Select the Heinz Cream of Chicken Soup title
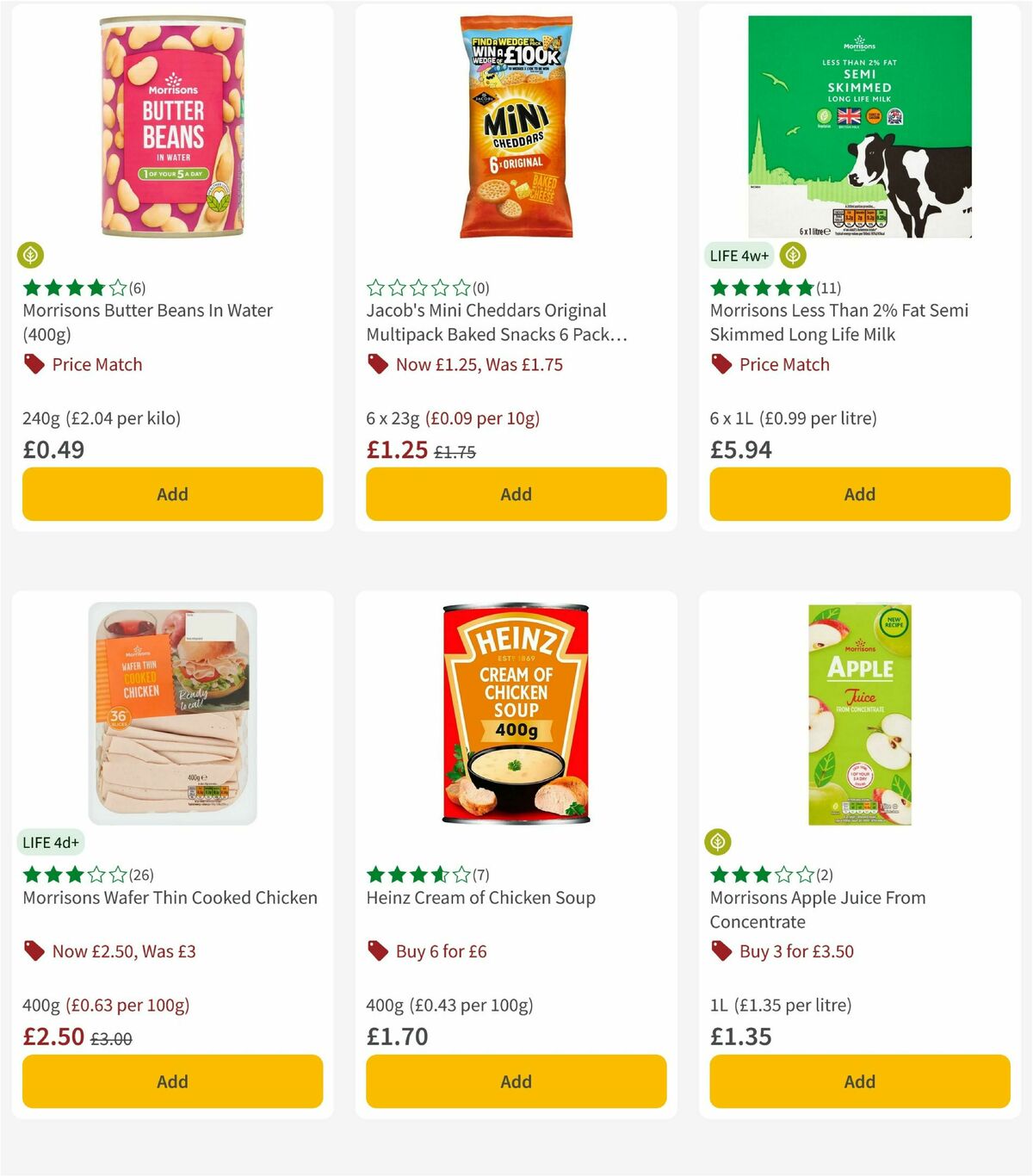The height and width of the screenshot is (1176, 1033). (479, 897)
